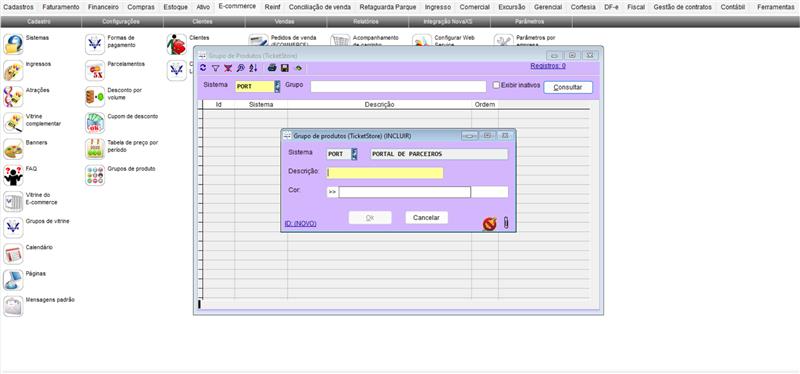This screenshot has height=374, width=800.
Task: Open the Banners icon
Action: pos(13,149)
